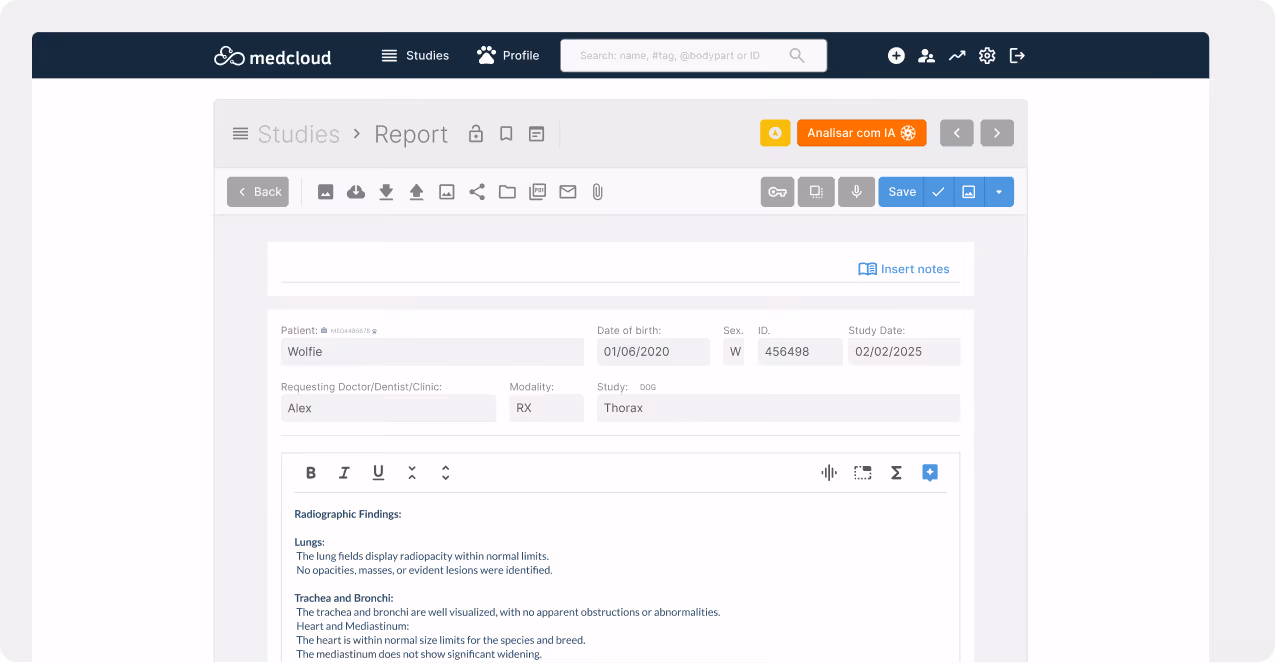Open the access key icon

pyautogui.click(x=777, y=191)
